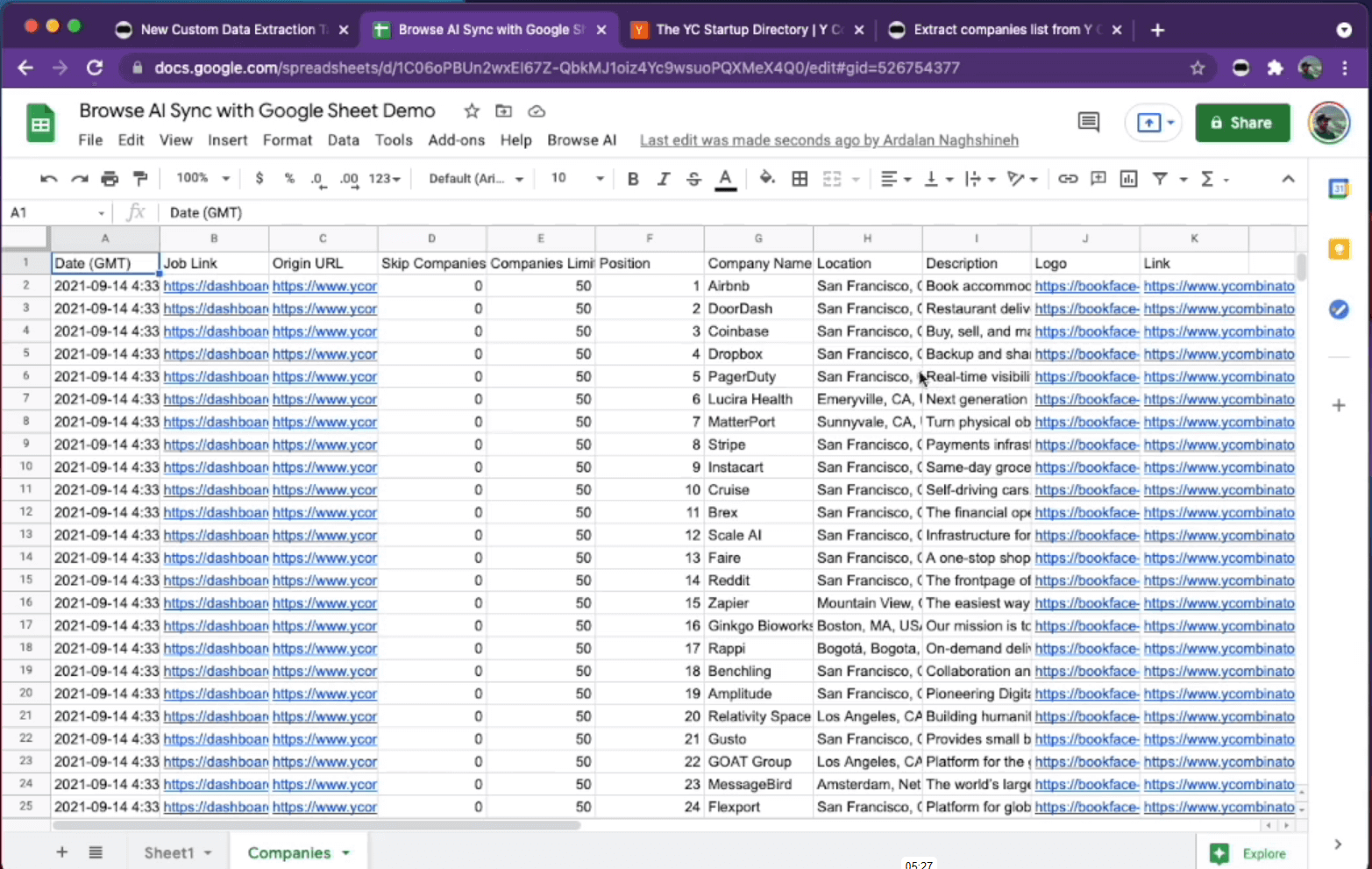The height and width of the screenshot is (869, 1372).
Task: Open the font size dropdown
Action: (x=577, y=178)
